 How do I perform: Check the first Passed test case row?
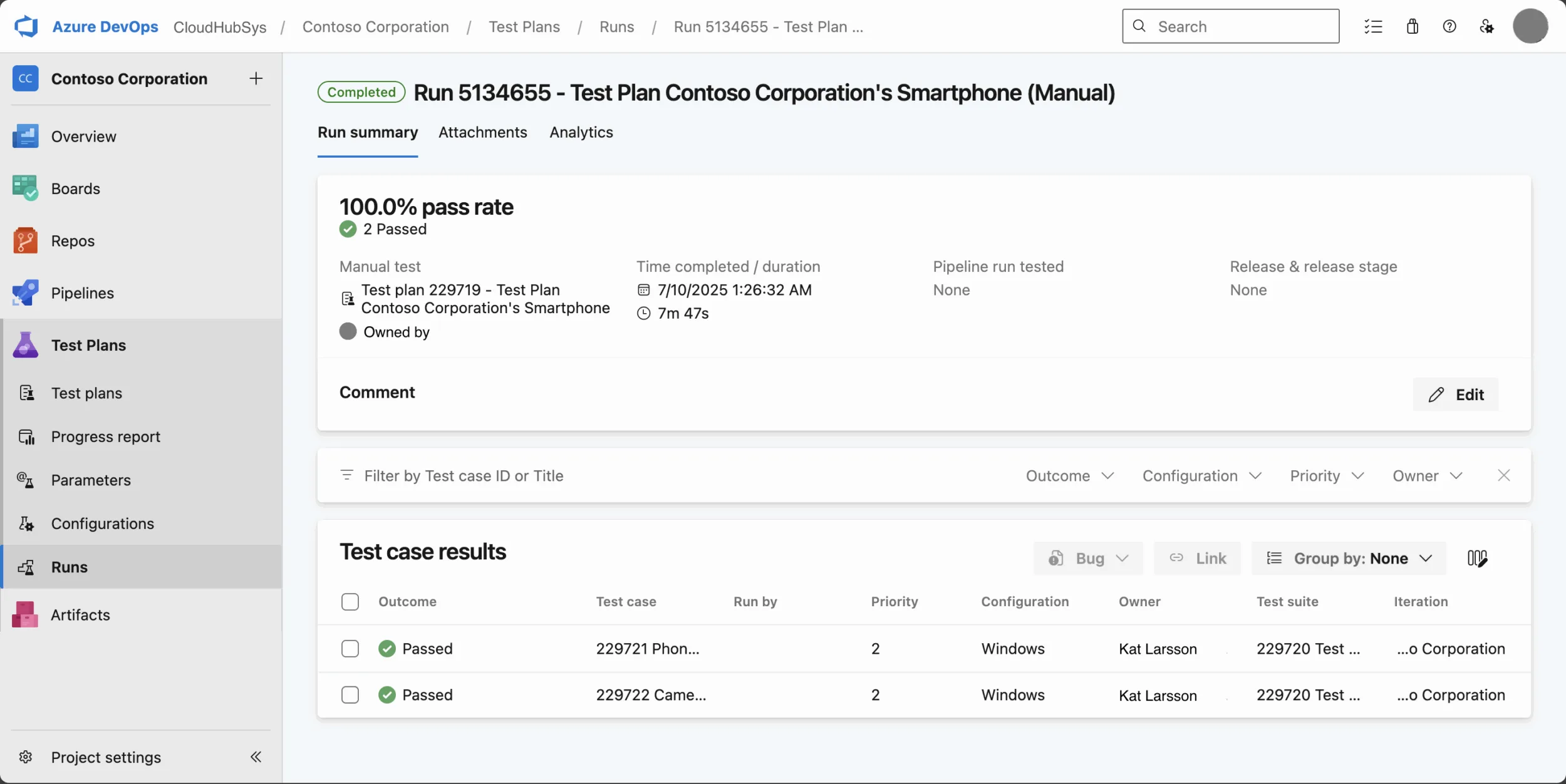[x=350, y=648]
